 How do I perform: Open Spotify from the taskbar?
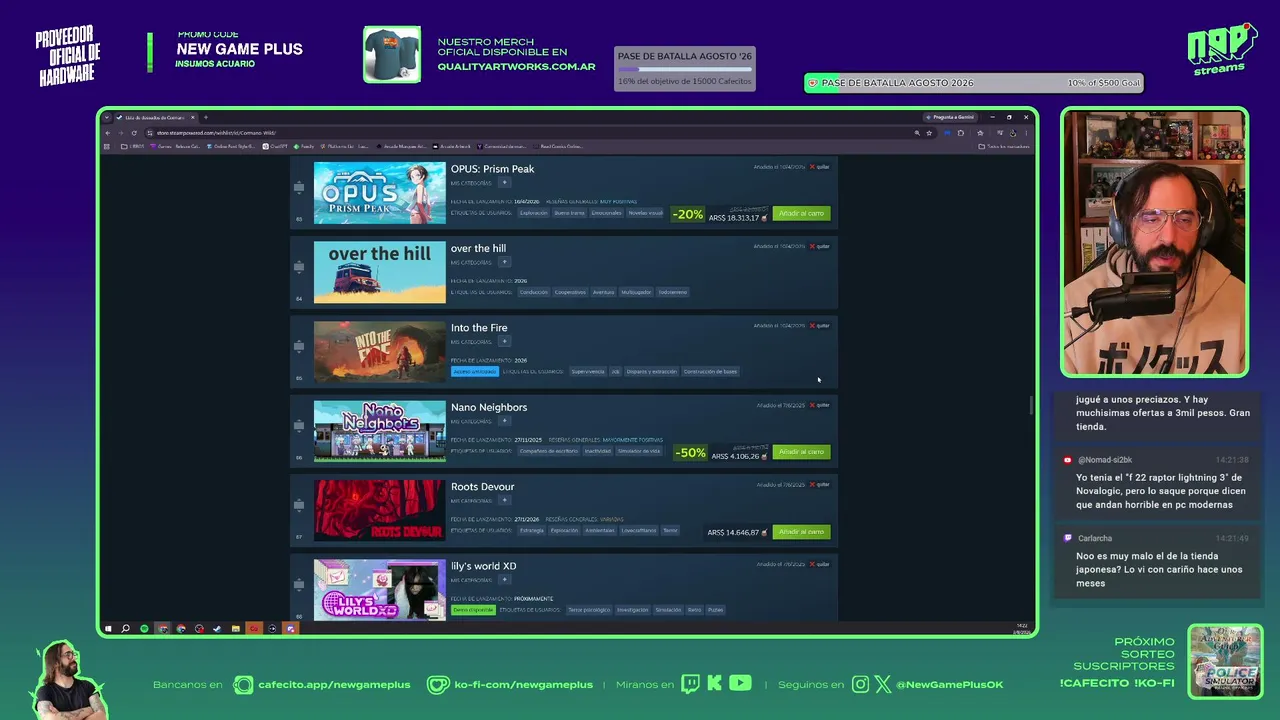(144, 629)
